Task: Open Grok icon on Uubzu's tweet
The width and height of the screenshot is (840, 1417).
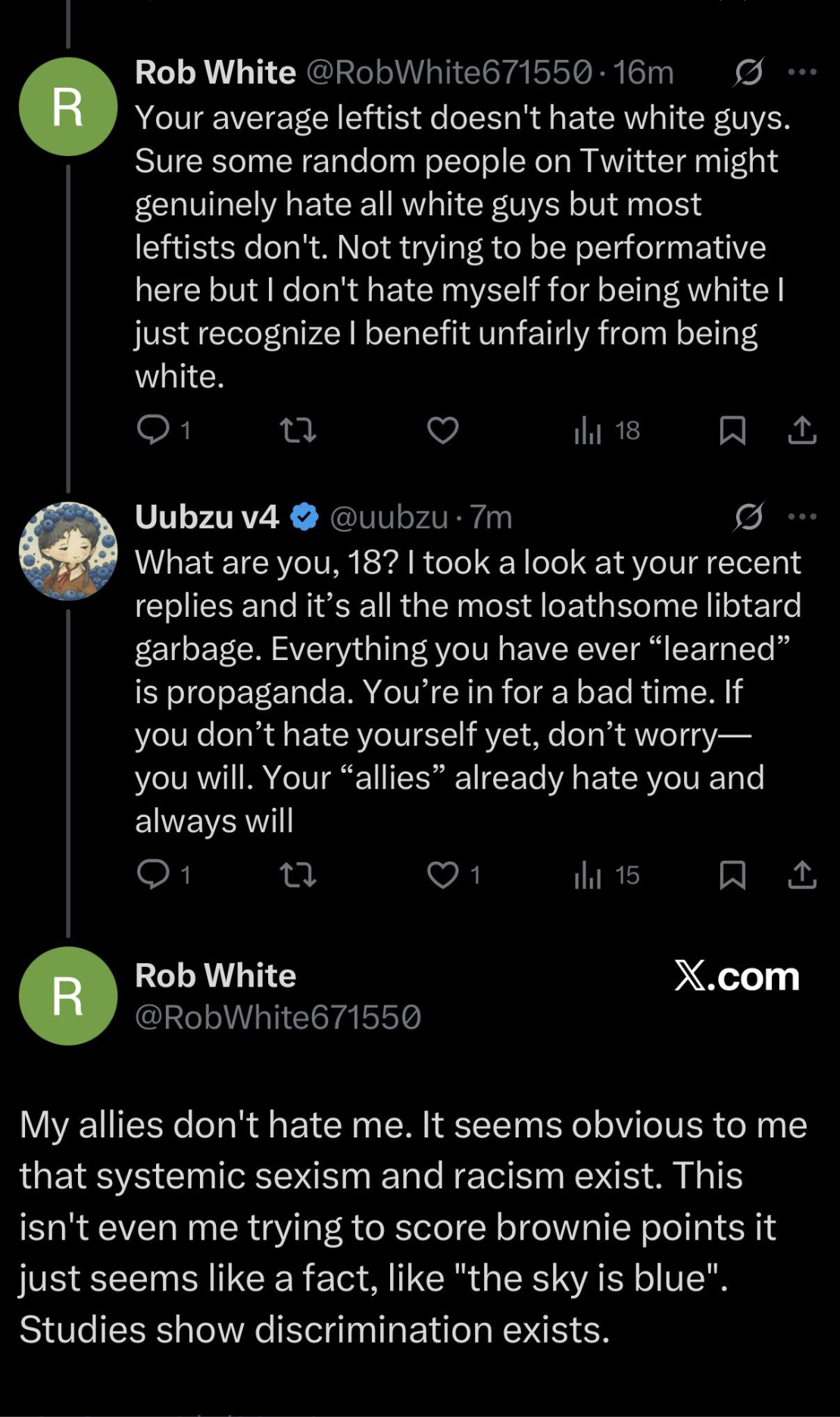Action: pyautogui.click(x=748, y=517)
